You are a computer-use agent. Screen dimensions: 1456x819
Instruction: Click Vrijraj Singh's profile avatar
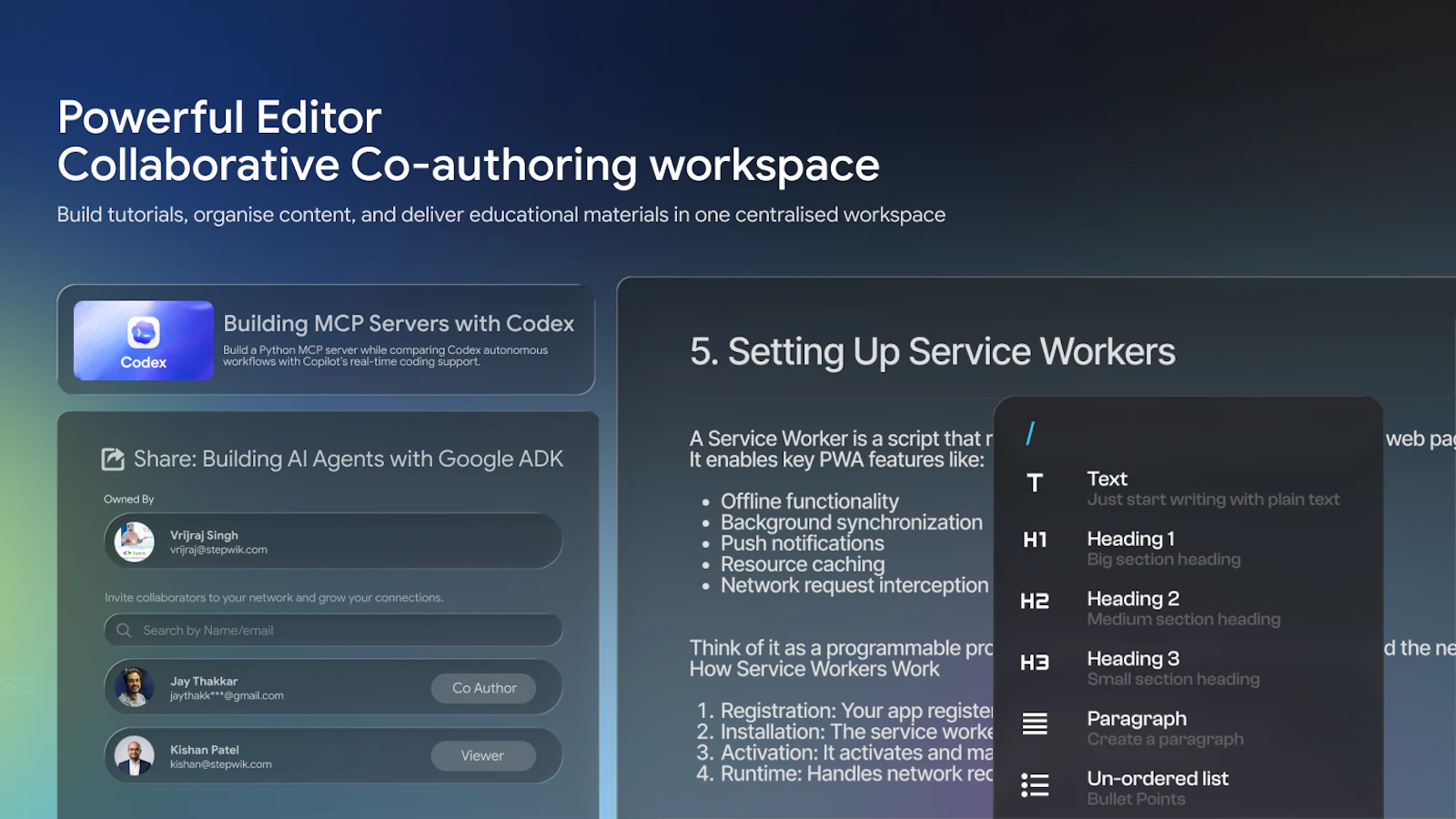click(x=135, y=541)
